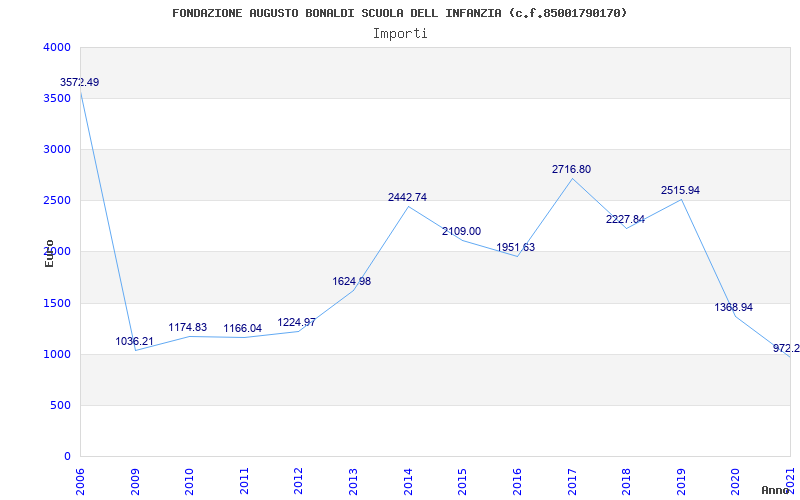The width and height of the screenshot is (800, 500).
Task: Select the 2009 x-axis year label
Action: (135, 482)
